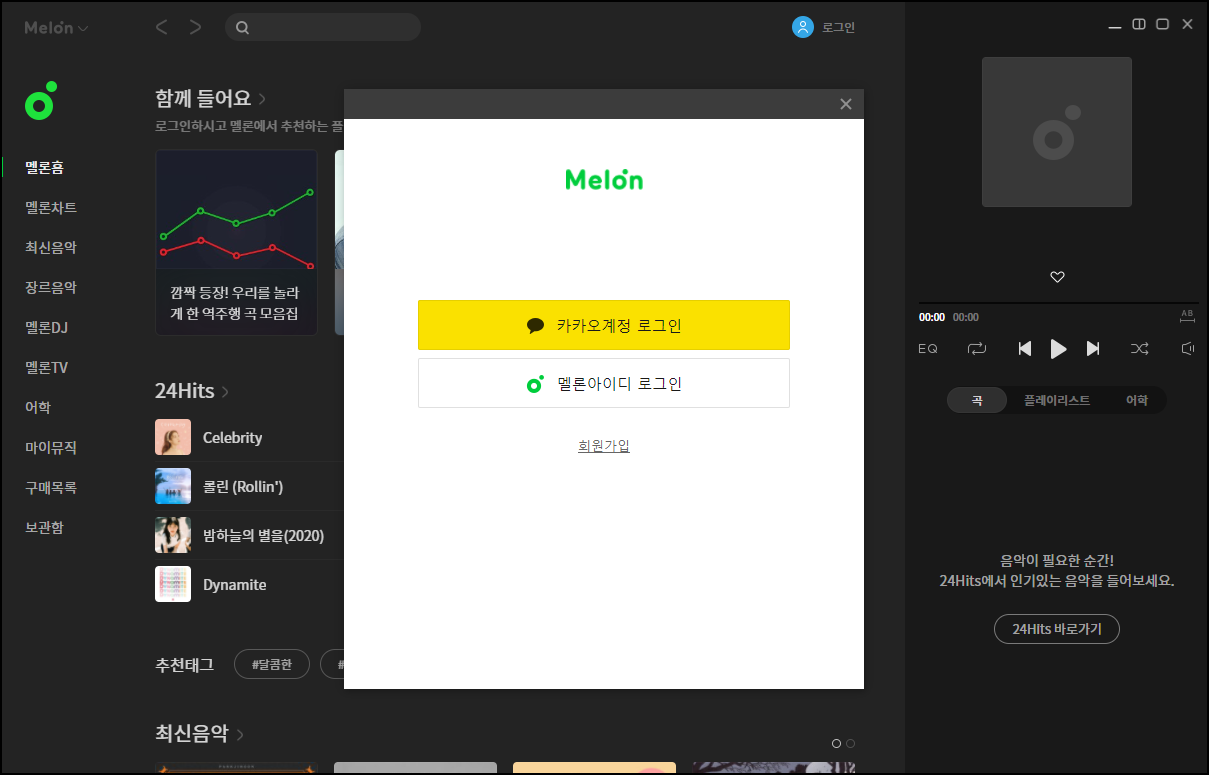
Task: Click the player album art placeholder
Action: pyautogui.click(x=1057, y=132)
